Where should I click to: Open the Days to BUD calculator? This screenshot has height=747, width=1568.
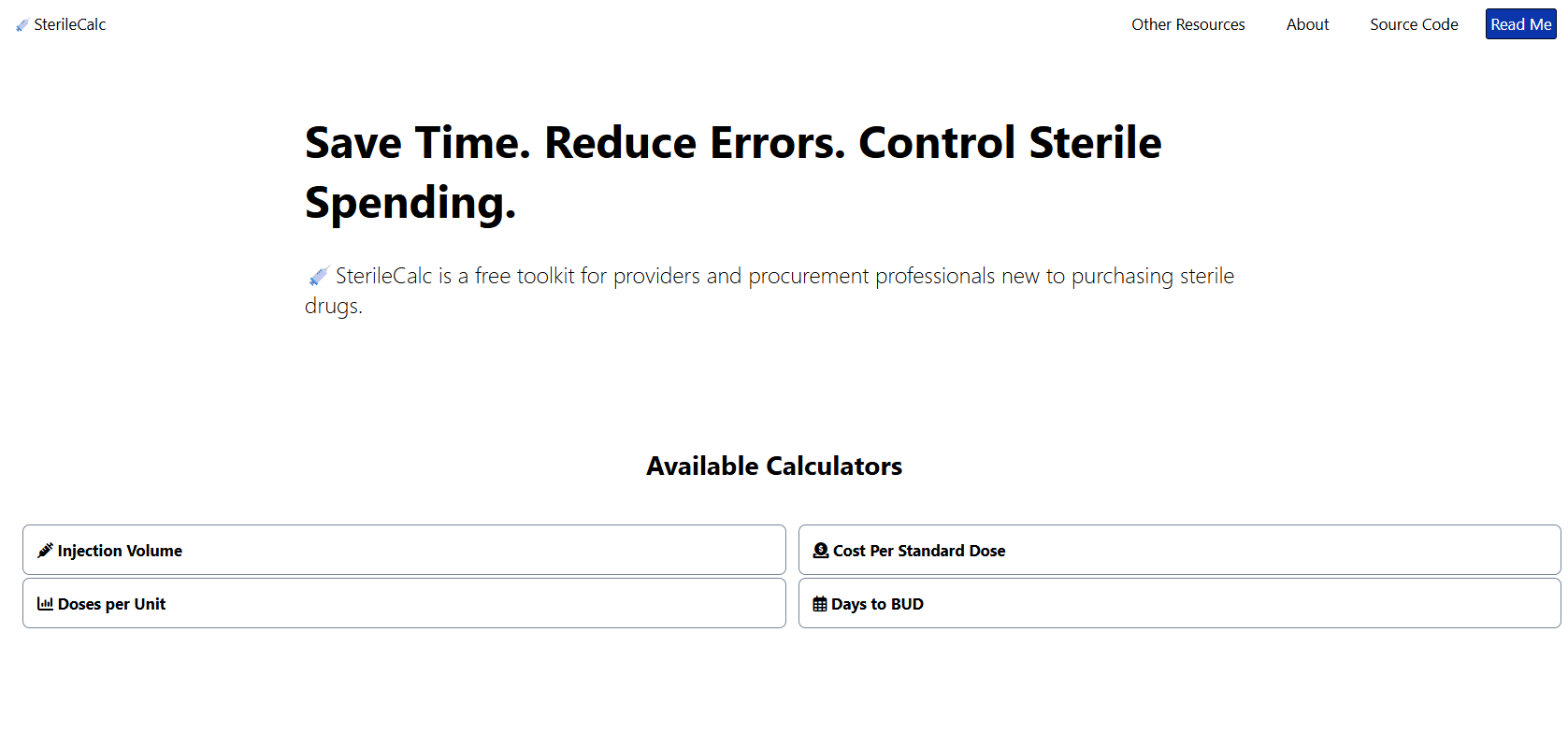pos(1179,603)
